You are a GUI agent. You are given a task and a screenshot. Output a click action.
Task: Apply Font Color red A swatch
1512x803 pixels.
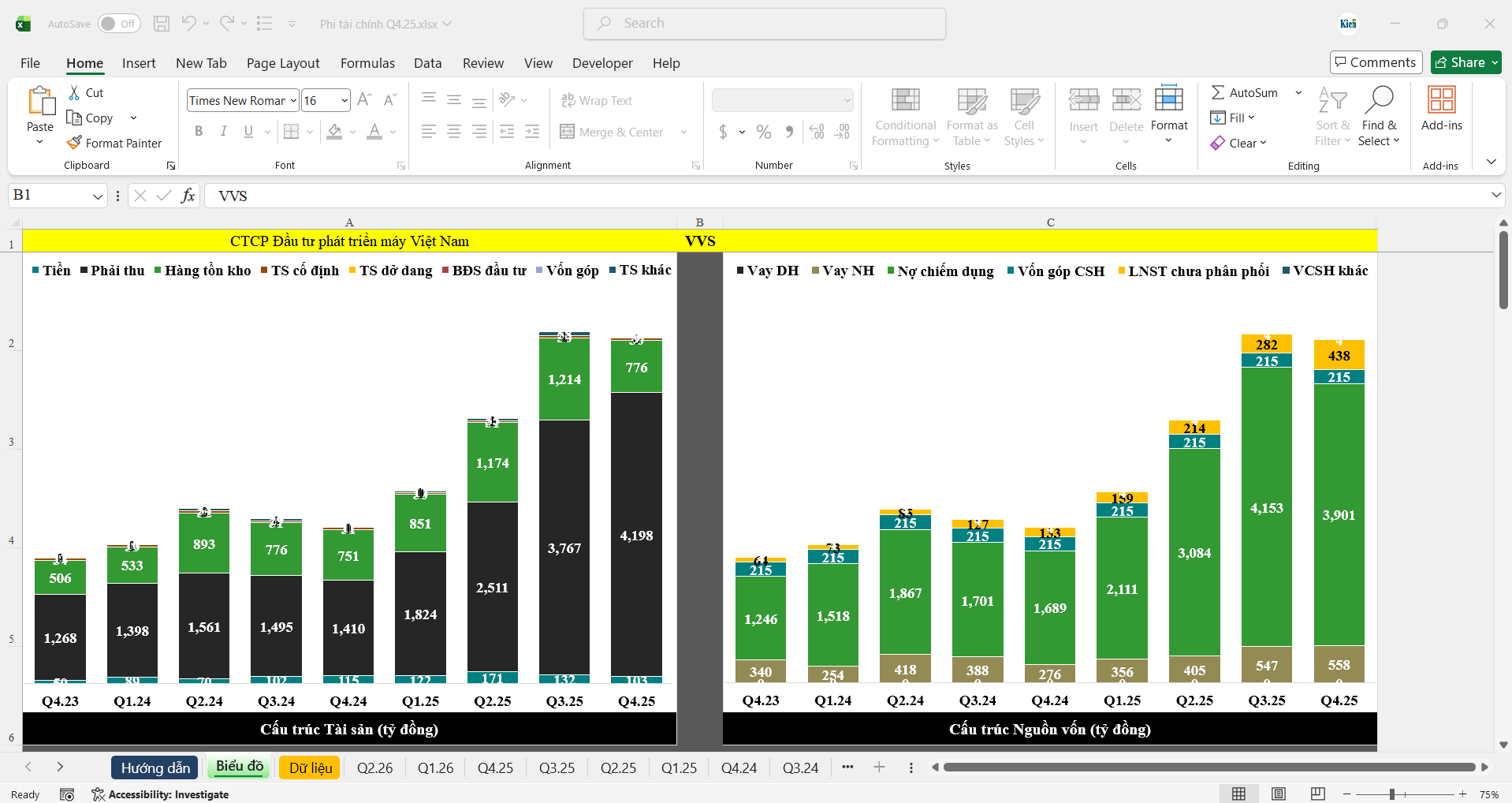(374, 132)
